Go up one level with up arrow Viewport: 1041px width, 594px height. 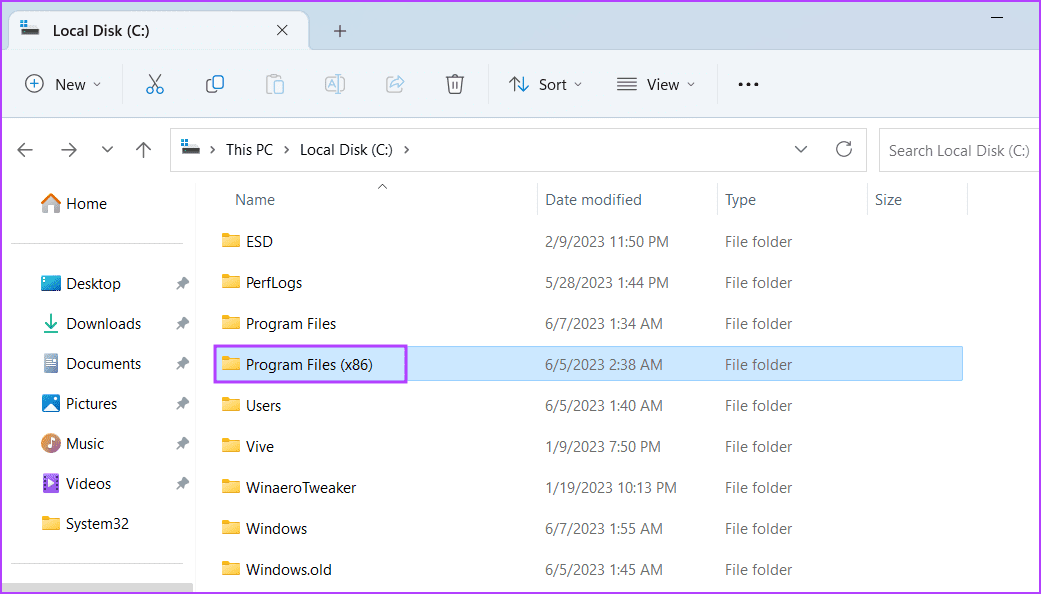tap(143, 150)
